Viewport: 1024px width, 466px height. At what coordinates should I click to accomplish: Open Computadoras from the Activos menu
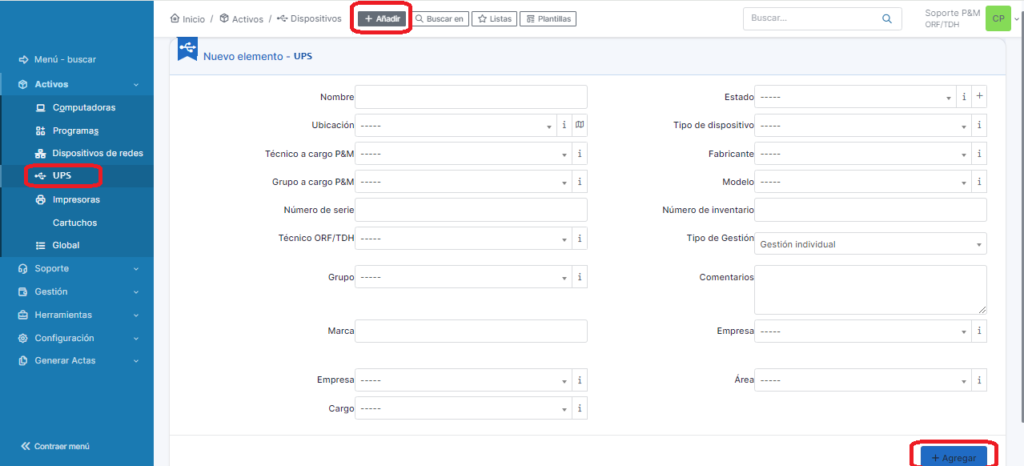tap(82, 107)
